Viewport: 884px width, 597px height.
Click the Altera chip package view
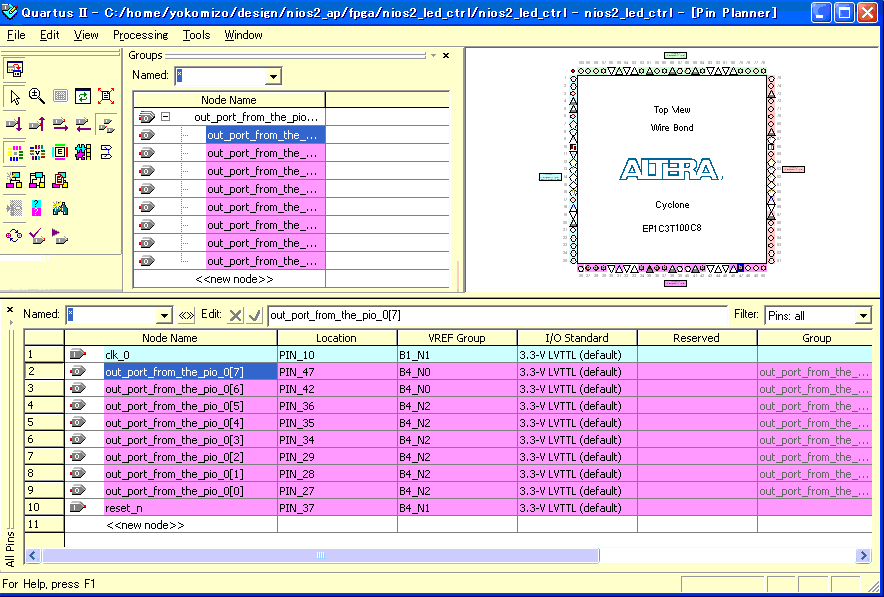point(671,169)
